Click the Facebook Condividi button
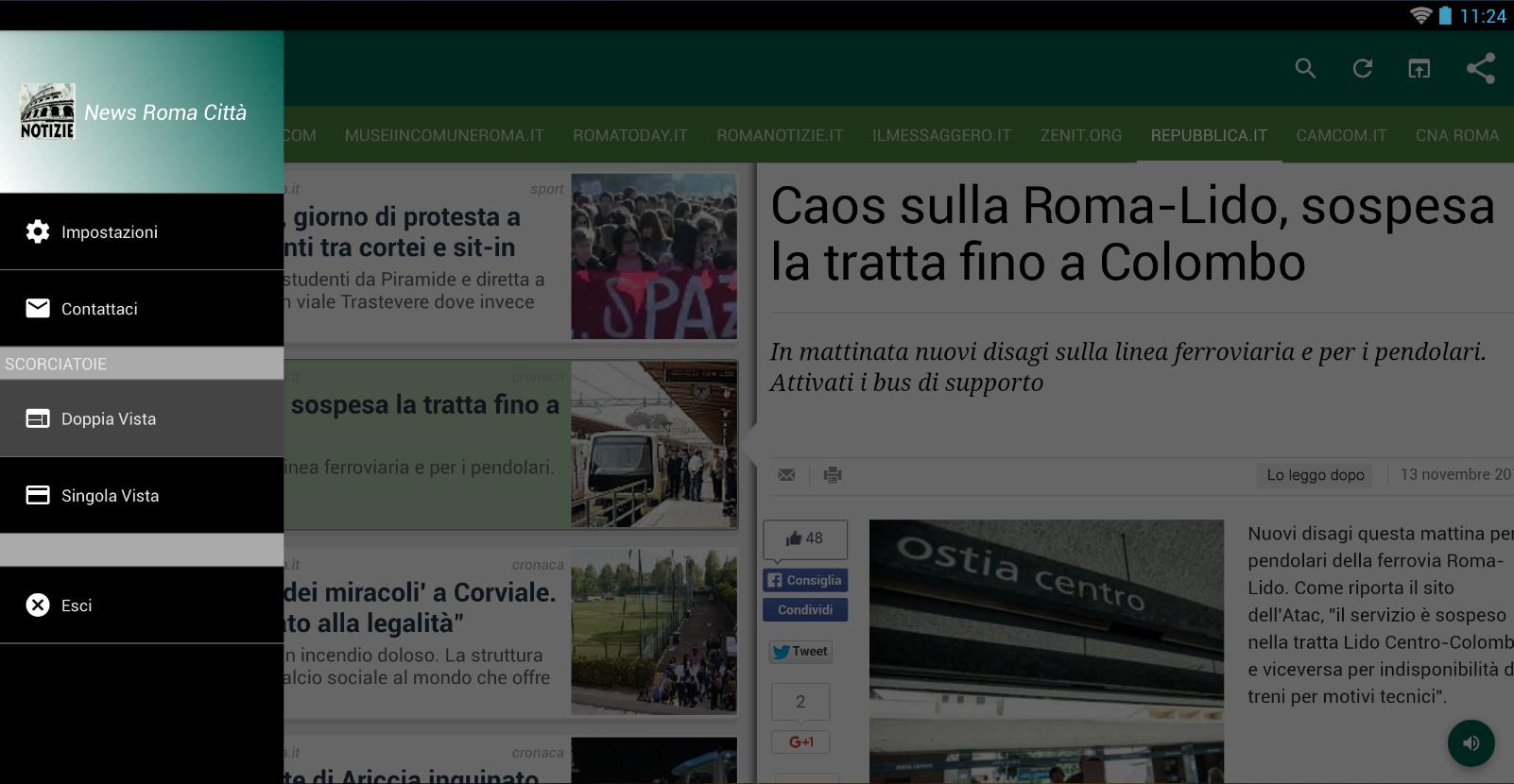The image size is (1514, 784). click(805, 609)
